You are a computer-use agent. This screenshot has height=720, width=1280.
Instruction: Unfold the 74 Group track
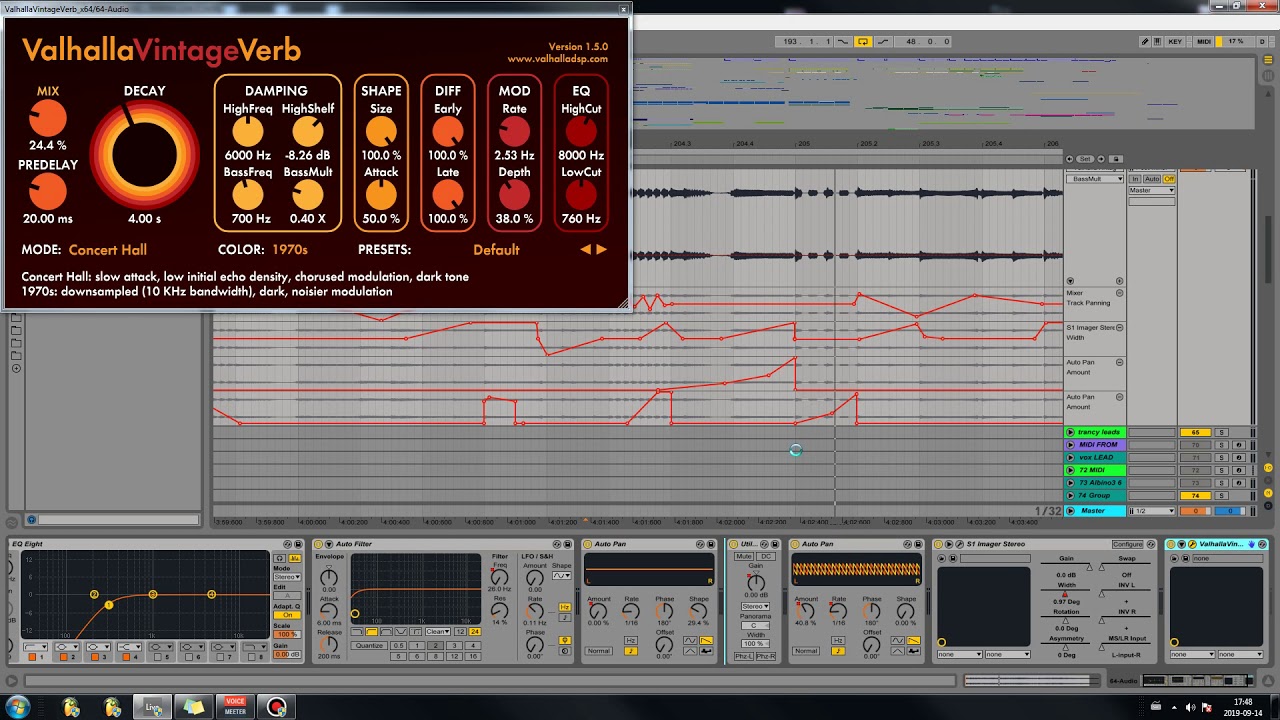tap(1070, 495)
